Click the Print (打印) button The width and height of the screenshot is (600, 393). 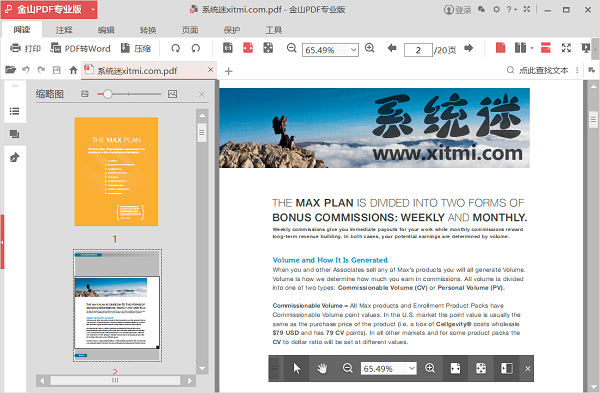[x=25, y=49]
